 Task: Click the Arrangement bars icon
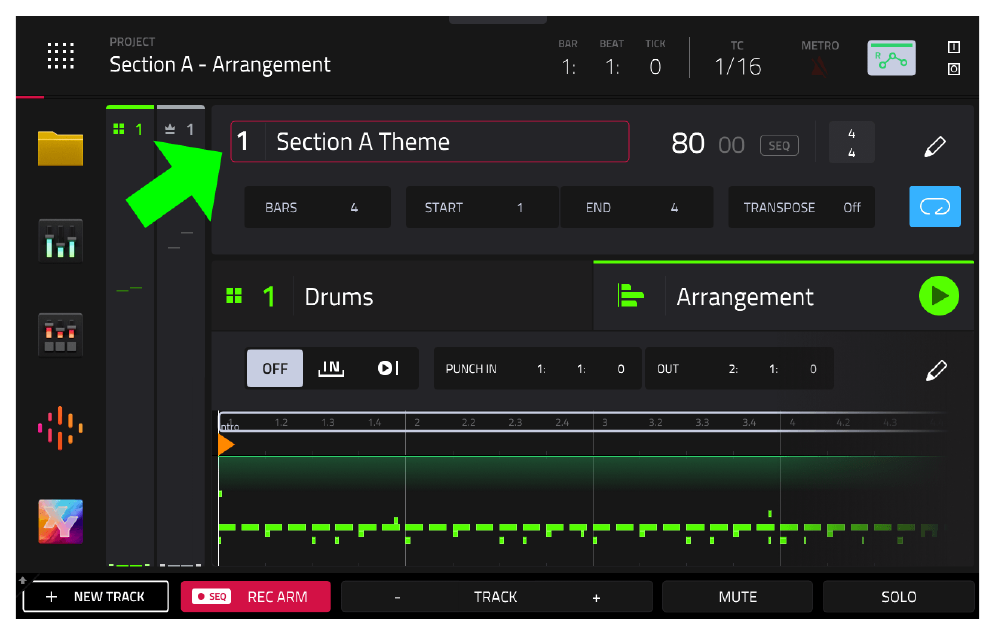630,295
